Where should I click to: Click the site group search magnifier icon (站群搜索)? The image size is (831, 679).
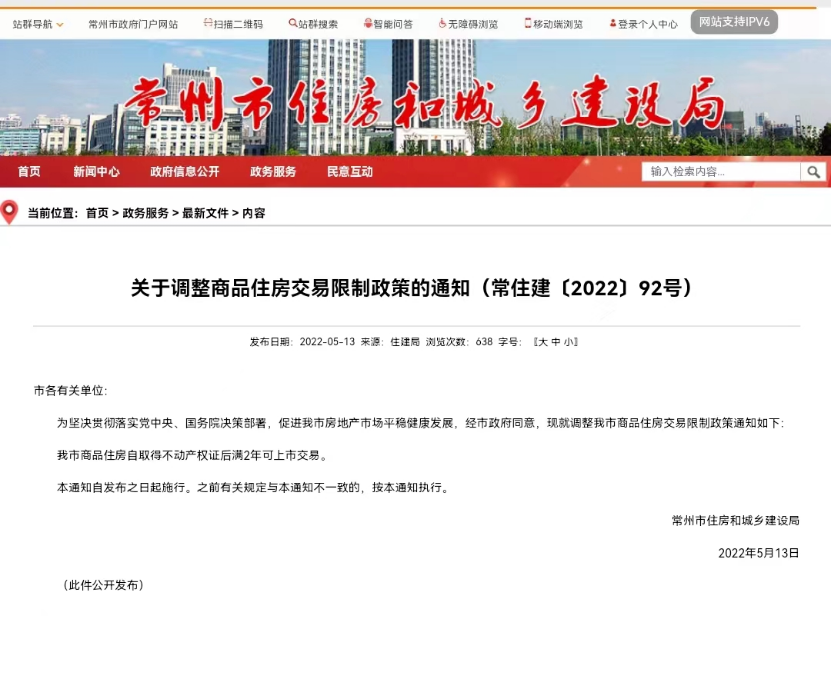point(291,22)
